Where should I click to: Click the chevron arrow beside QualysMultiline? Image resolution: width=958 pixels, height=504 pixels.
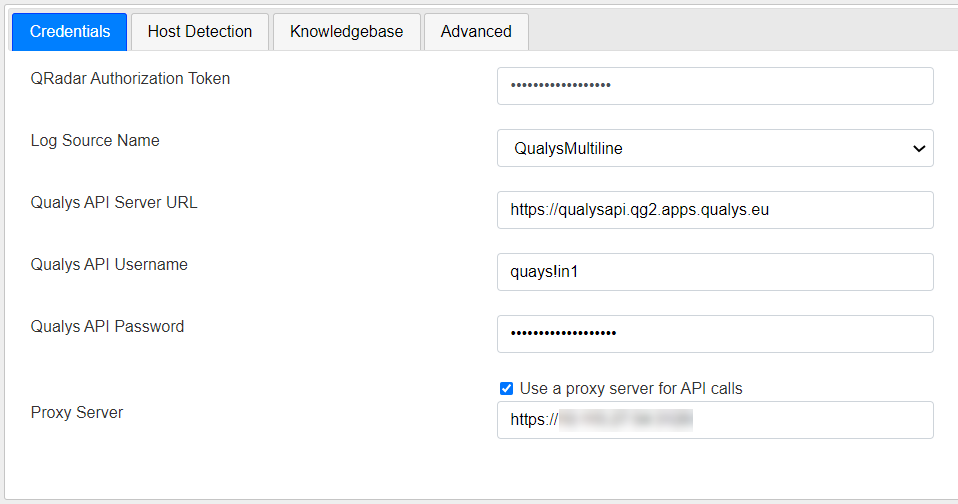tap(918, 148)
